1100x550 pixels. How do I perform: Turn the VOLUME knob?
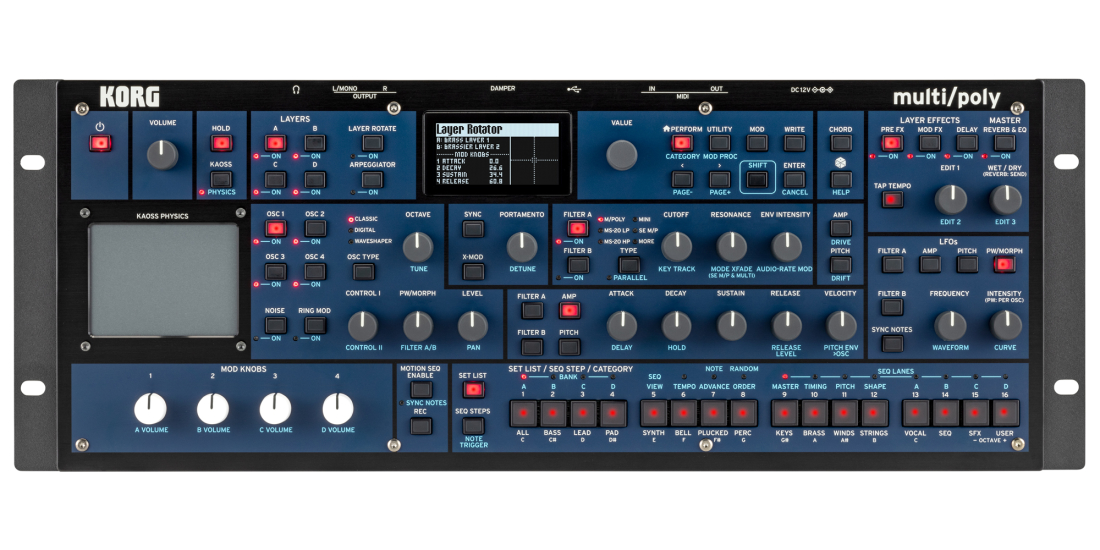tap(163, 154)
